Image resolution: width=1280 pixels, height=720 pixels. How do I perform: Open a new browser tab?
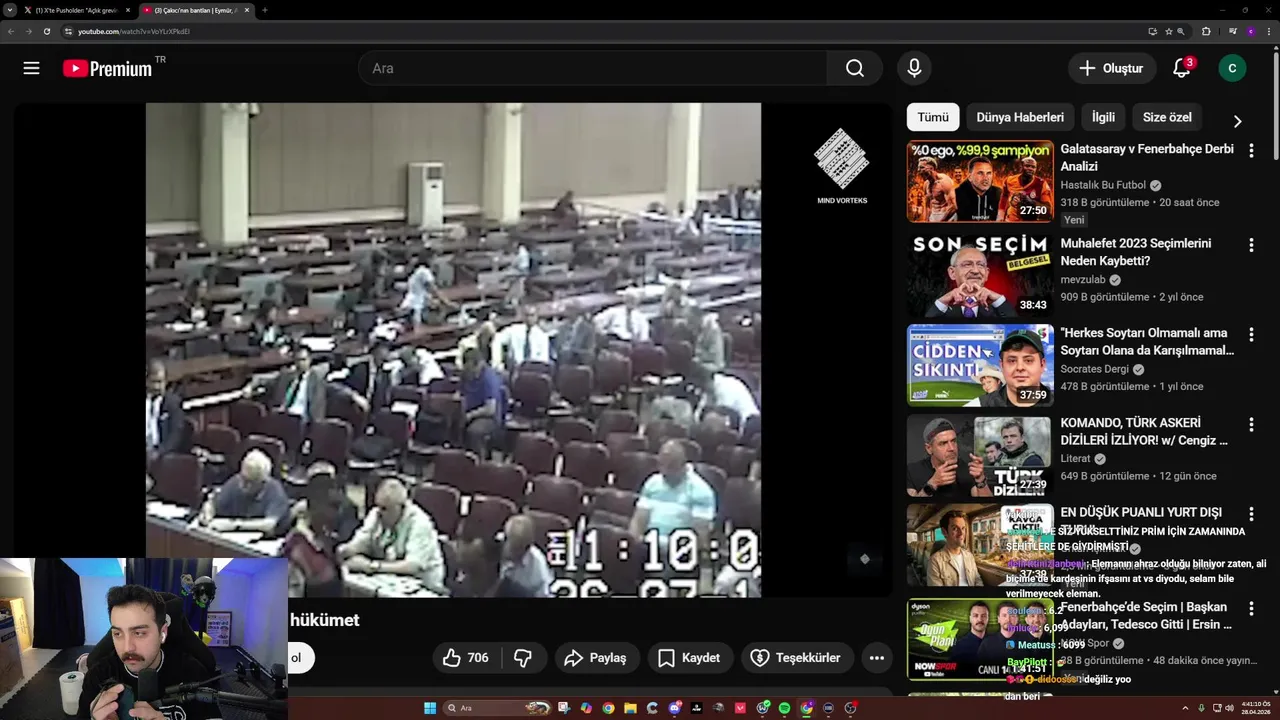265,10
